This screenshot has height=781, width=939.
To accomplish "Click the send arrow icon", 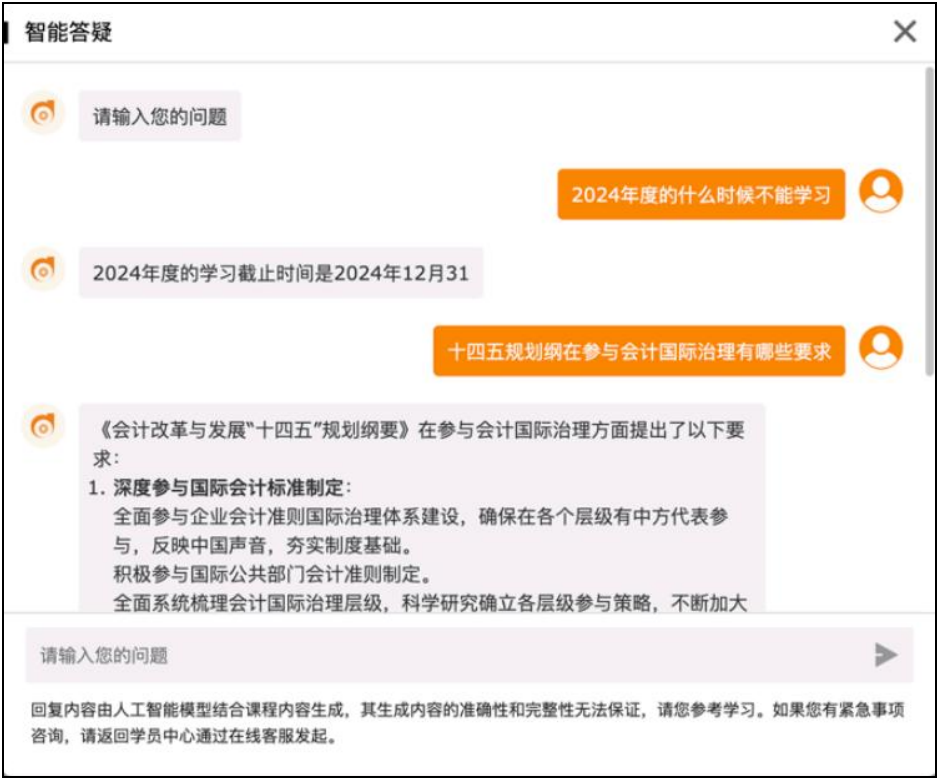I will coord(884,655).
